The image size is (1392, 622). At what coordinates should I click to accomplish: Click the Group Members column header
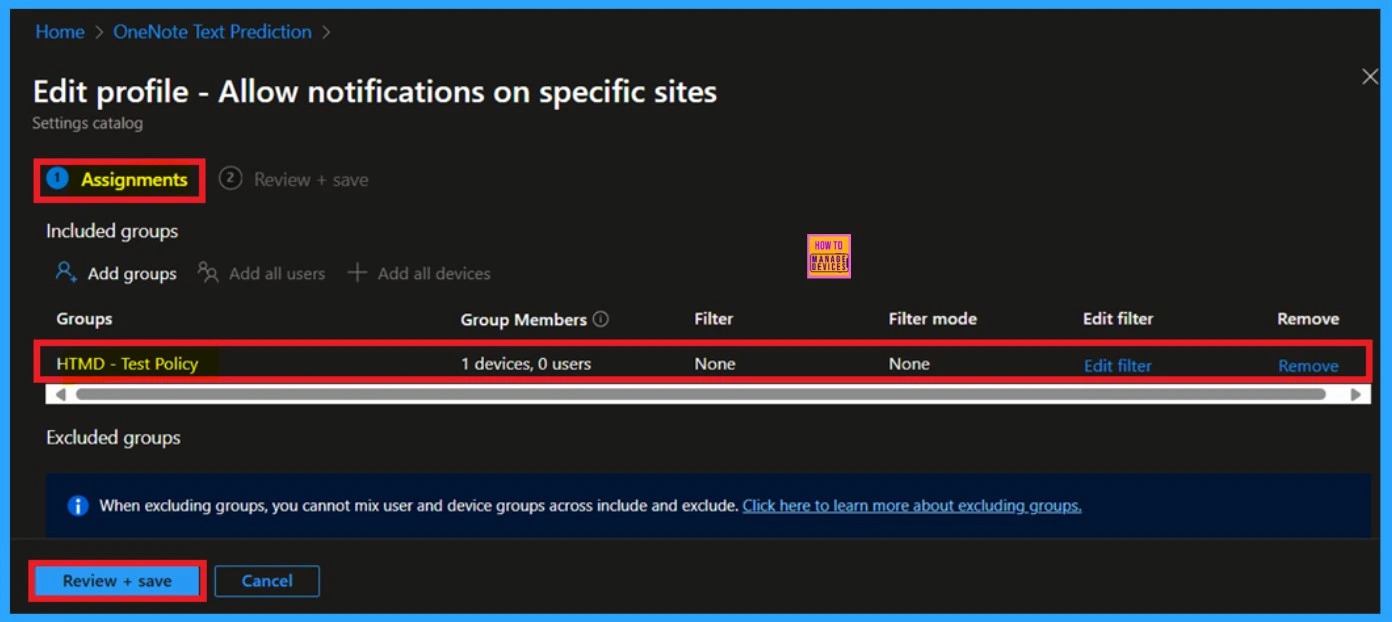pyautogui.click(x=524, y=320)
